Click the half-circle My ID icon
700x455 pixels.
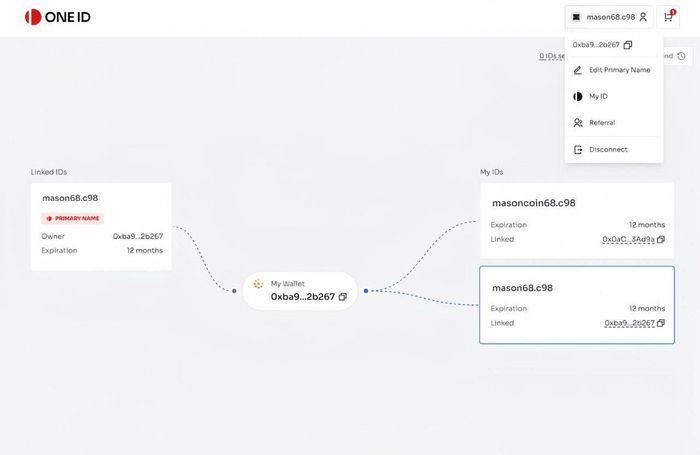578,96
